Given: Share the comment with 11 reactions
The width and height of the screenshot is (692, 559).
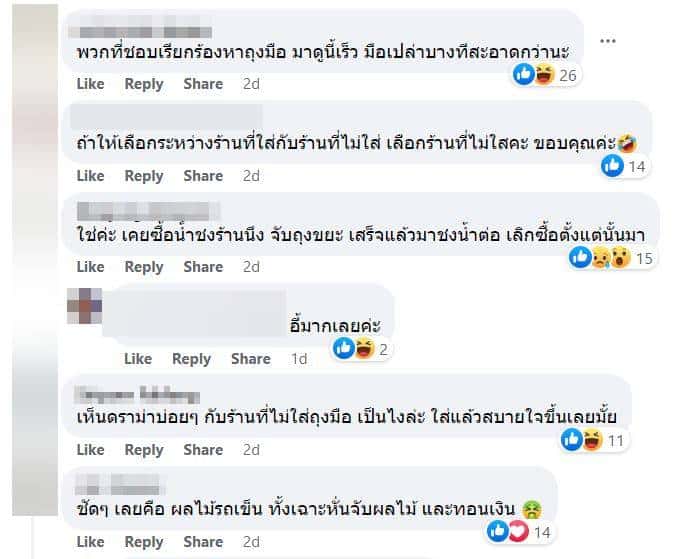Looking at the screenshot, I should [203, 450].
